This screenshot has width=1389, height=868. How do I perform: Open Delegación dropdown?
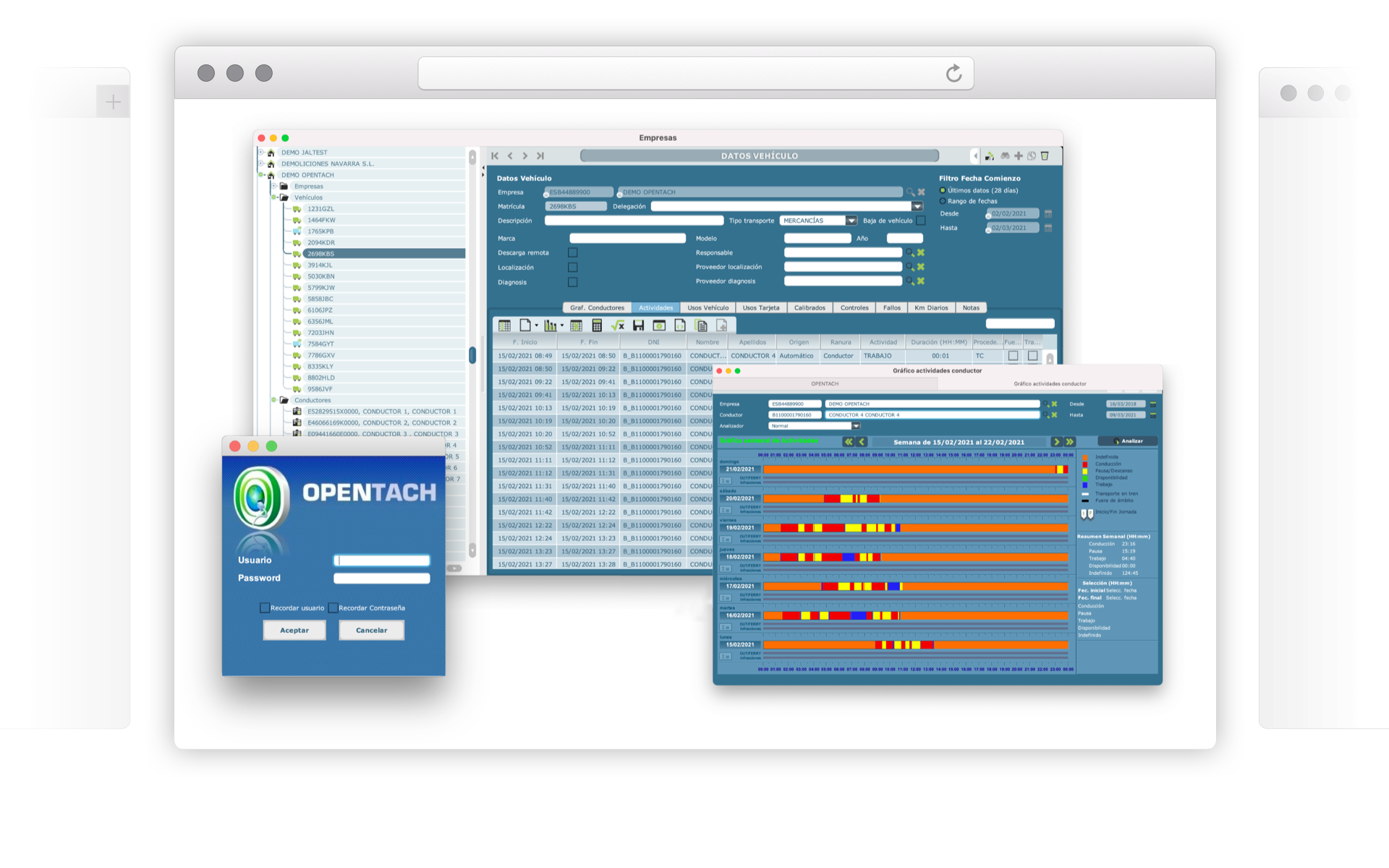tap(917, 206)
